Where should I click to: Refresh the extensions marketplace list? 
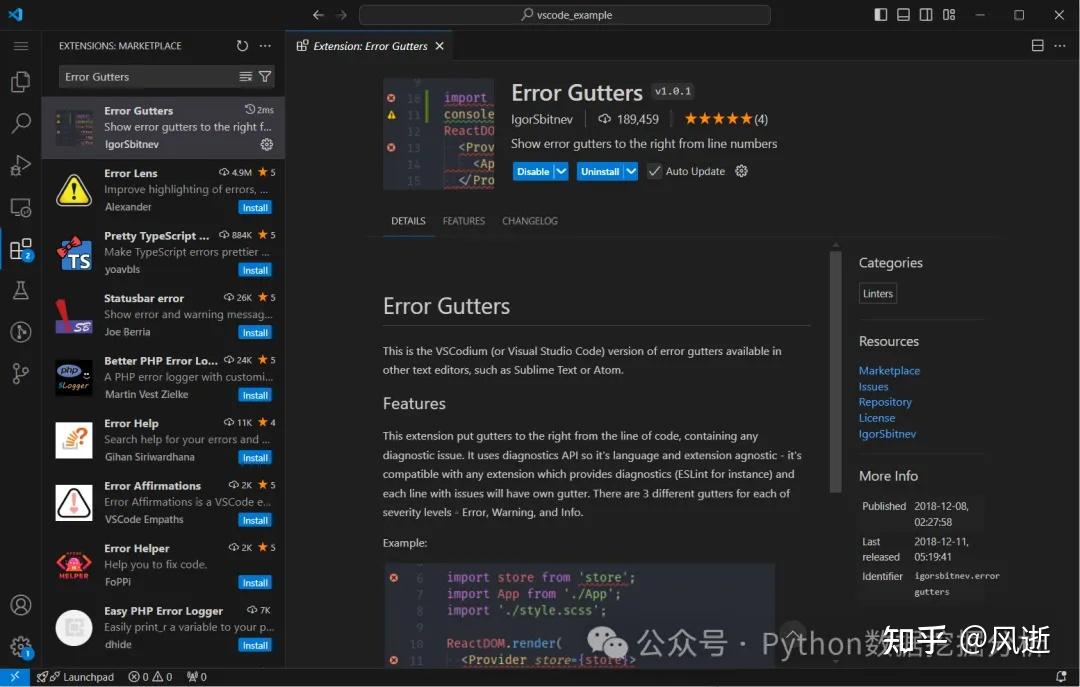click(242, 46)
